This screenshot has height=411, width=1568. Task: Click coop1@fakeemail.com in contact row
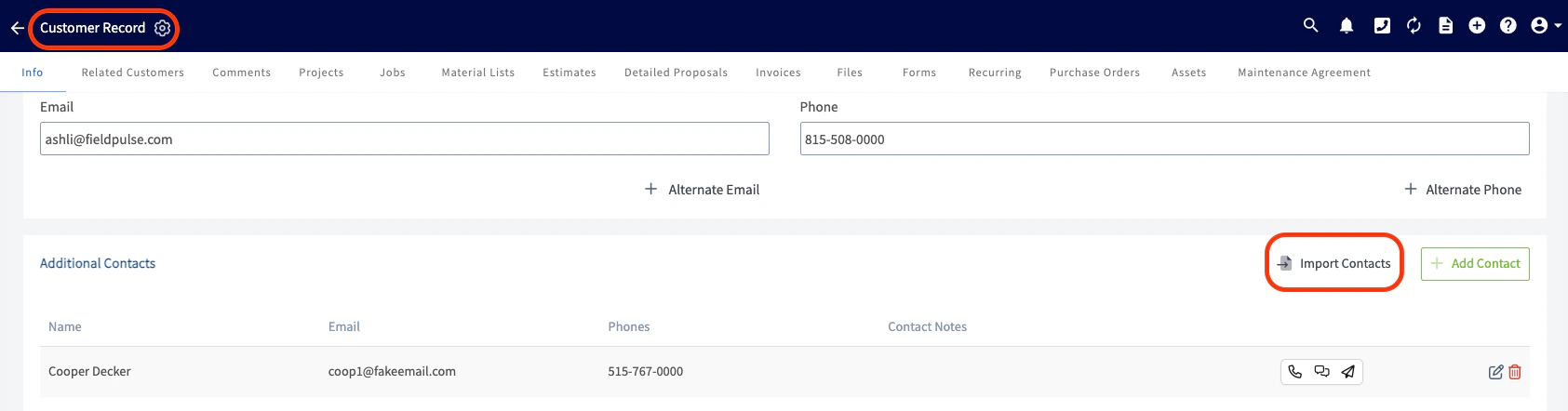coord(392,371)
